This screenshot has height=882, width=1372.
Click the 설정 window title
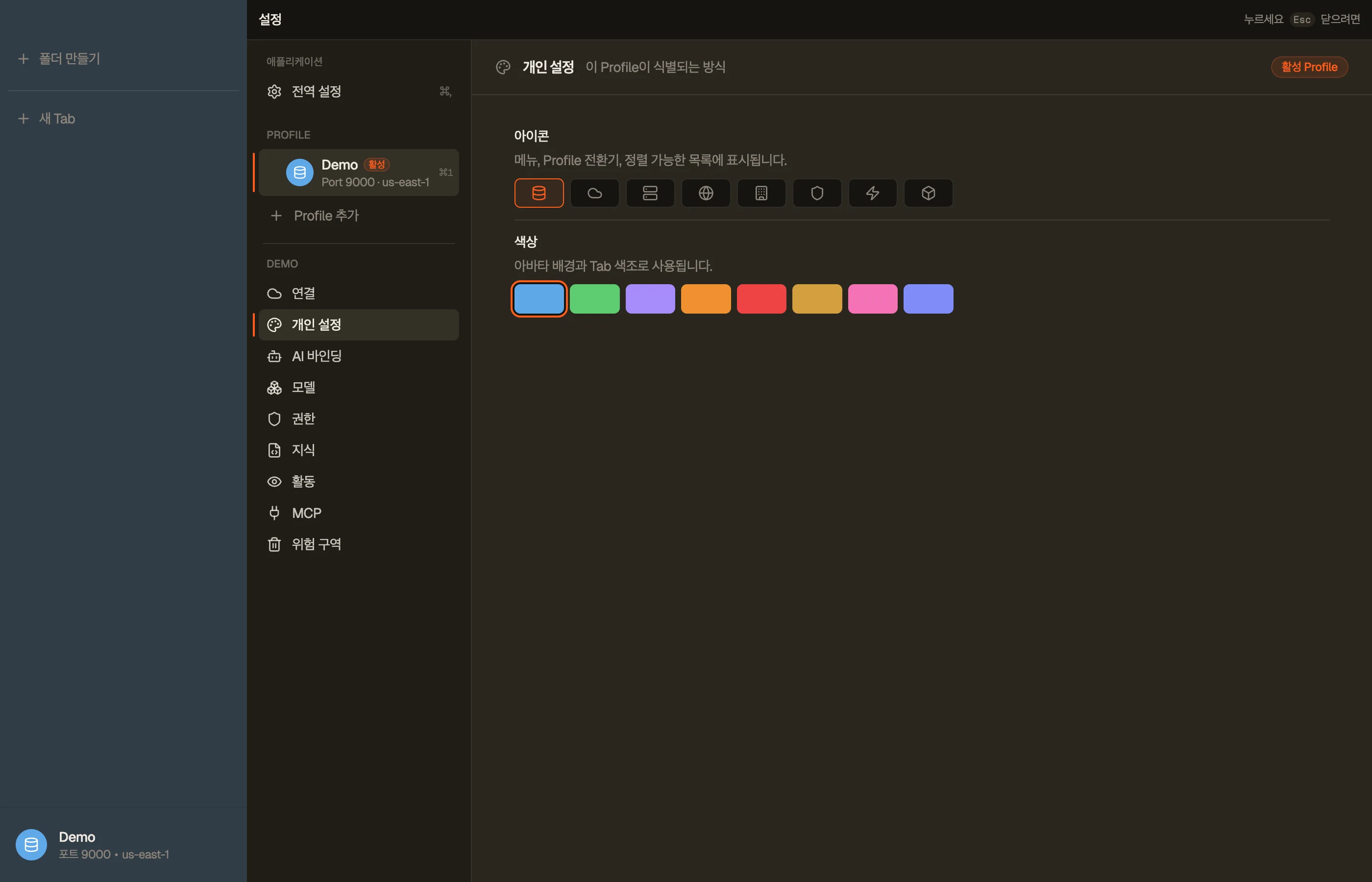269,20
